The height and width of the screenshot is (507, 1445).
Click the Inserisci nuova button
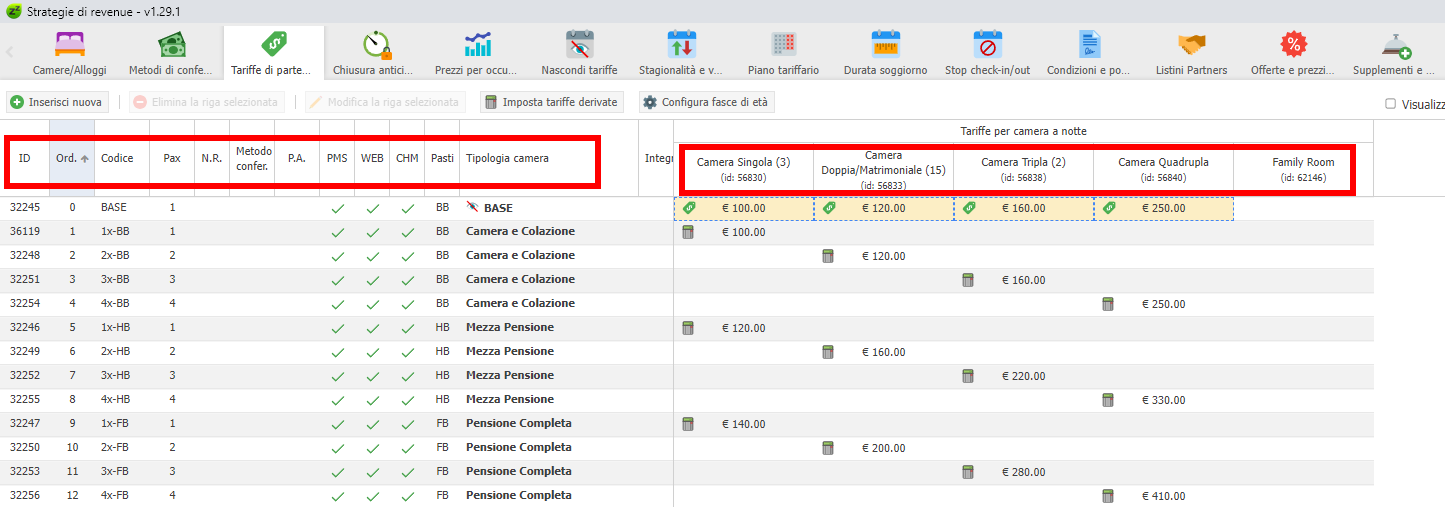click(x=56, y=102)
